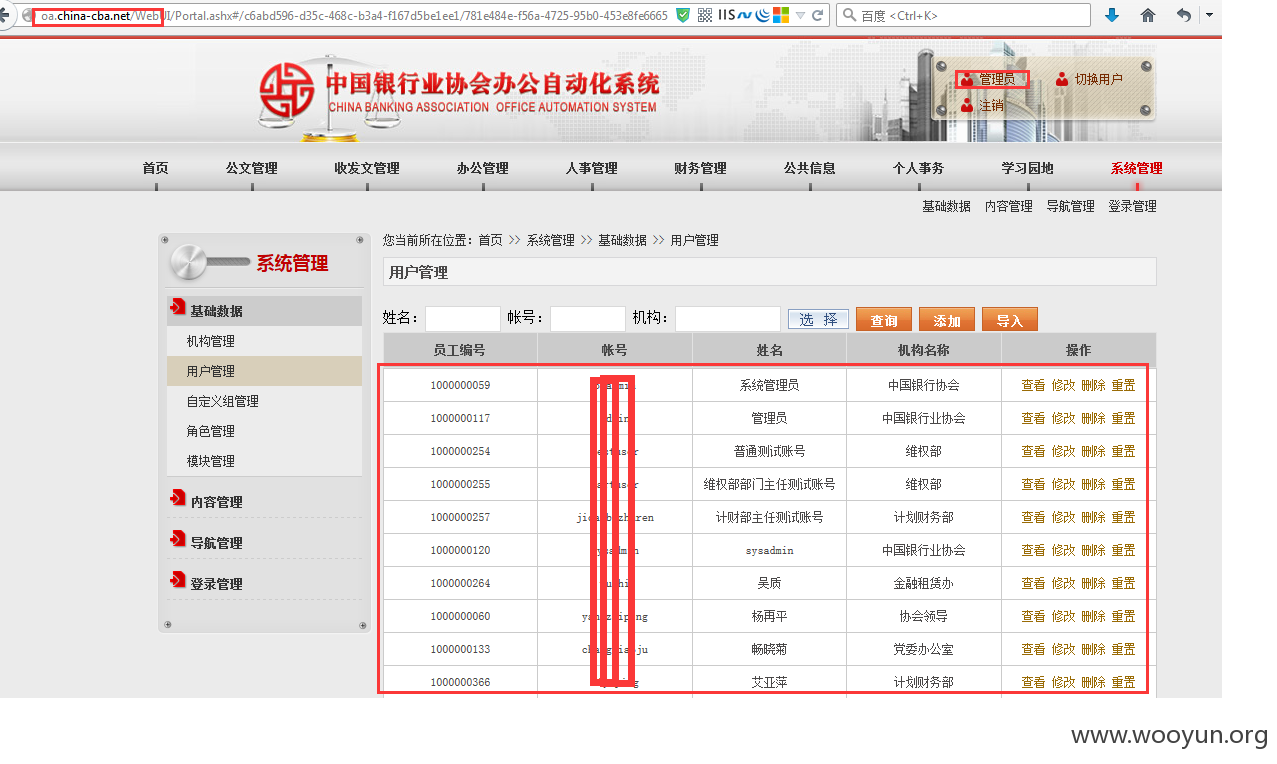The height and width of the screenshot is (764, 1277).
Task: Open the address bar history dropdown arrow
Action: coord(800,15)
